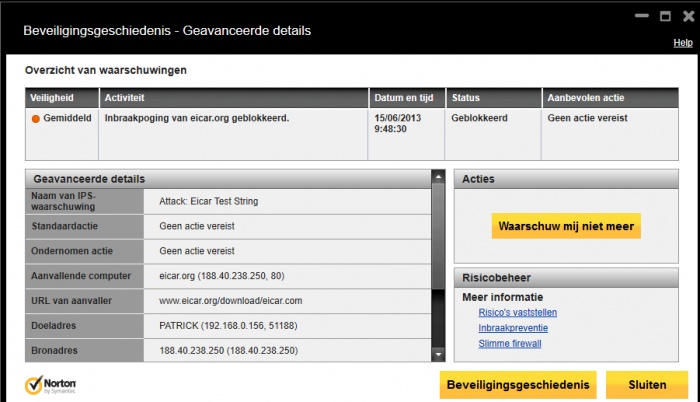Viewport: 700px width, 402px height.
Task: Click 'Geen actie vereist' in Aanbevolen actie column
Action: (588, 118)
